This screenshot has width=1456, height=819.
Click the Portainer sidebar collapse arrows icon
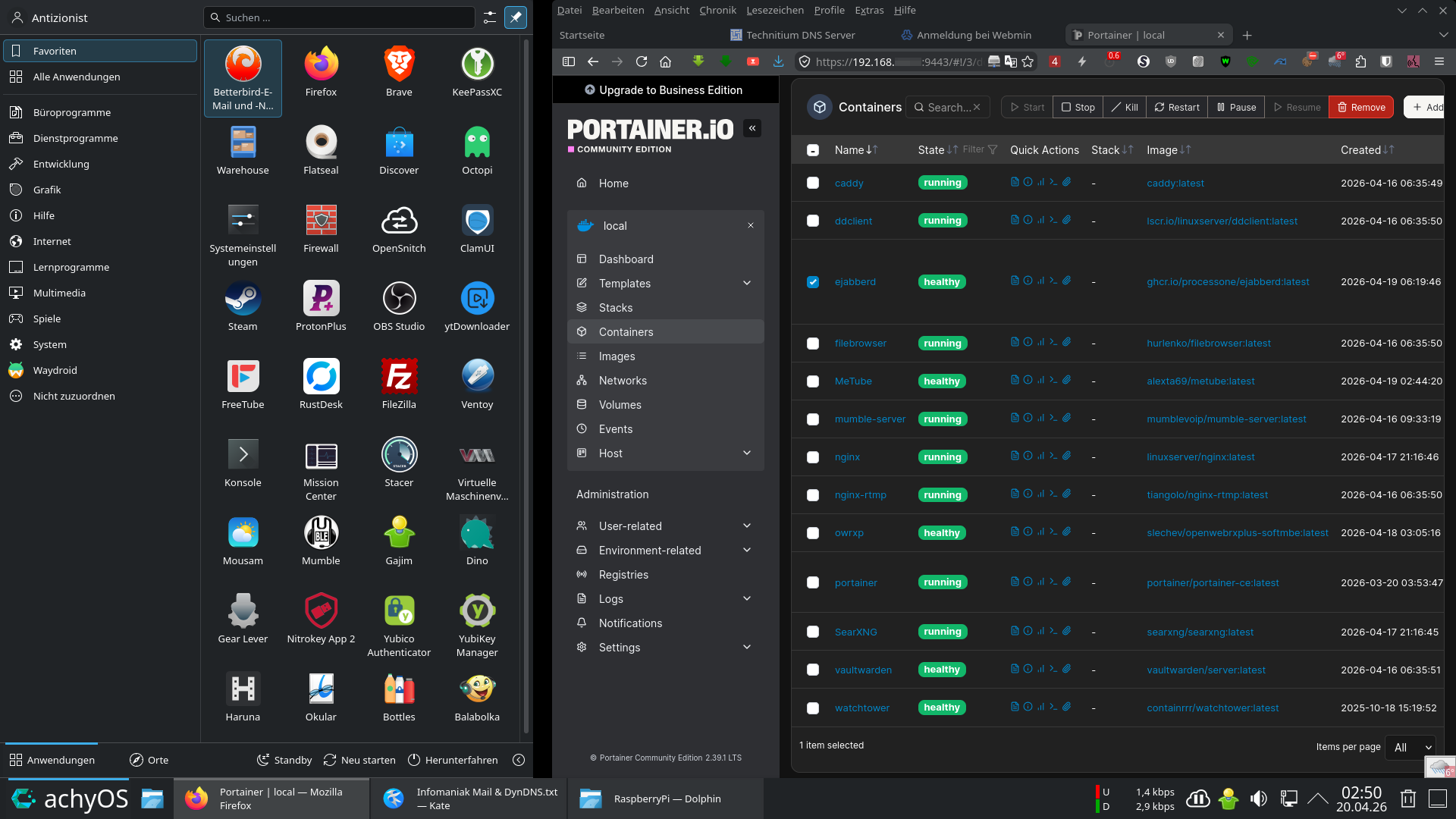click(752, 128)
